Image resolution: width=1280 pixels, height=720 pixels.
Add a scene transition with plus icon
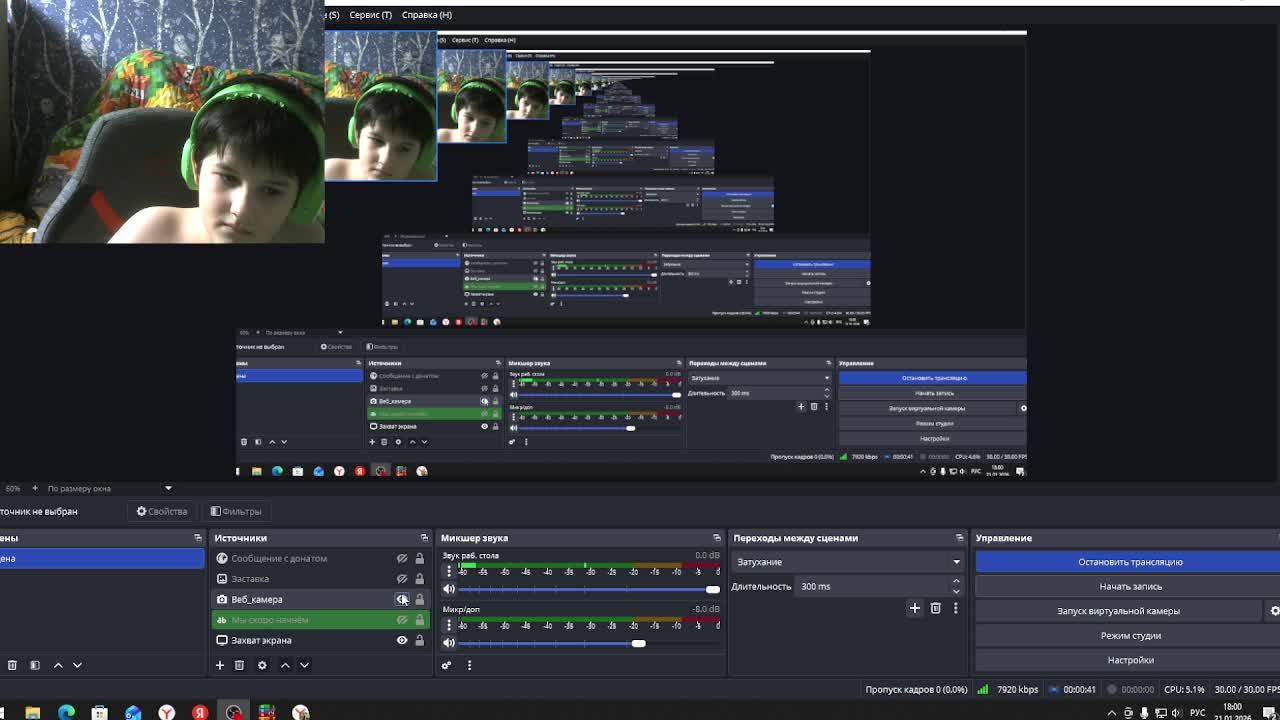pyautogui.click(x=914, y=608)
